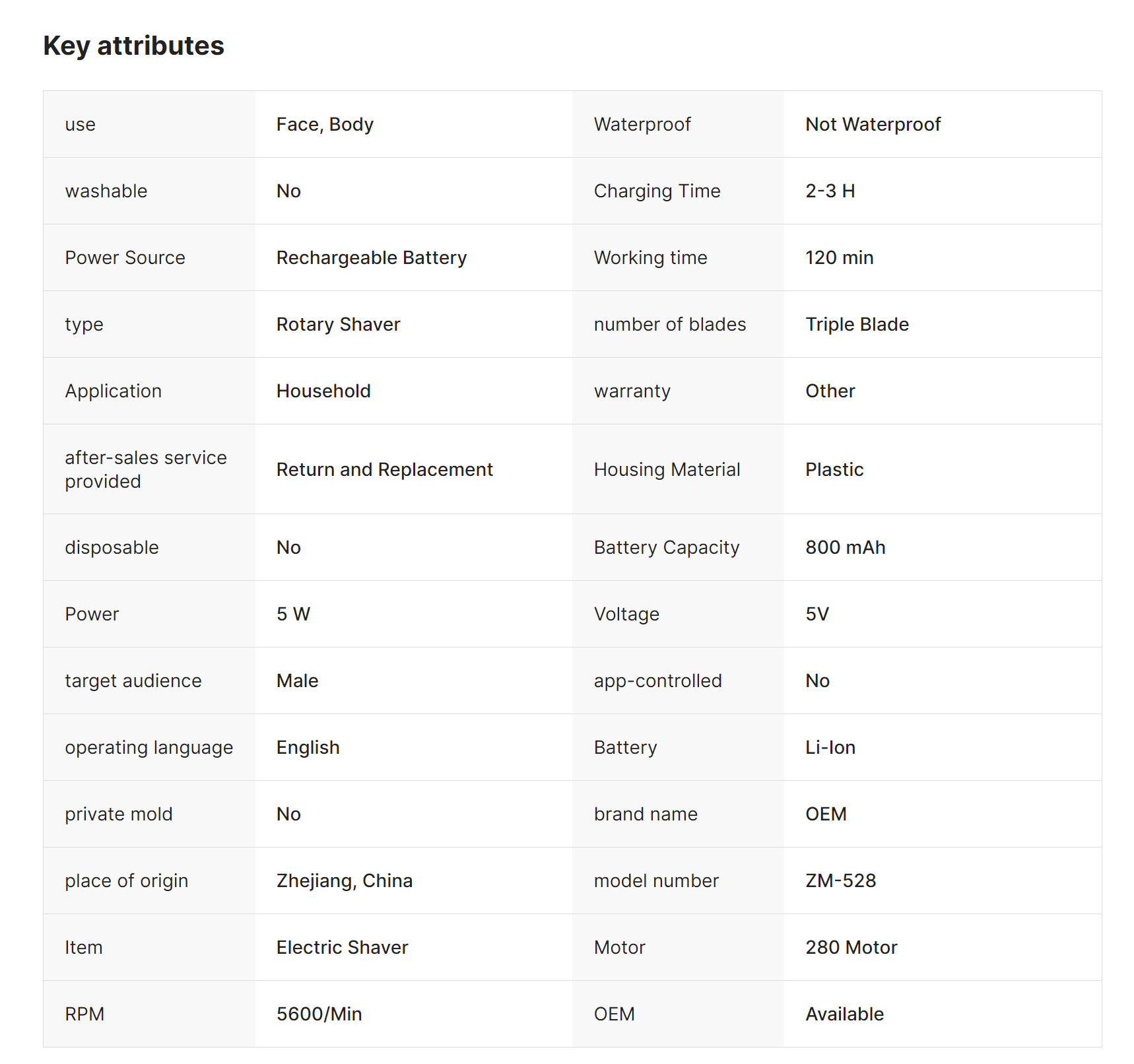The height and width of the screenshot is (1064, 1134).
Task: Select the 120 min working time value
Action: [x=839, y=257]
